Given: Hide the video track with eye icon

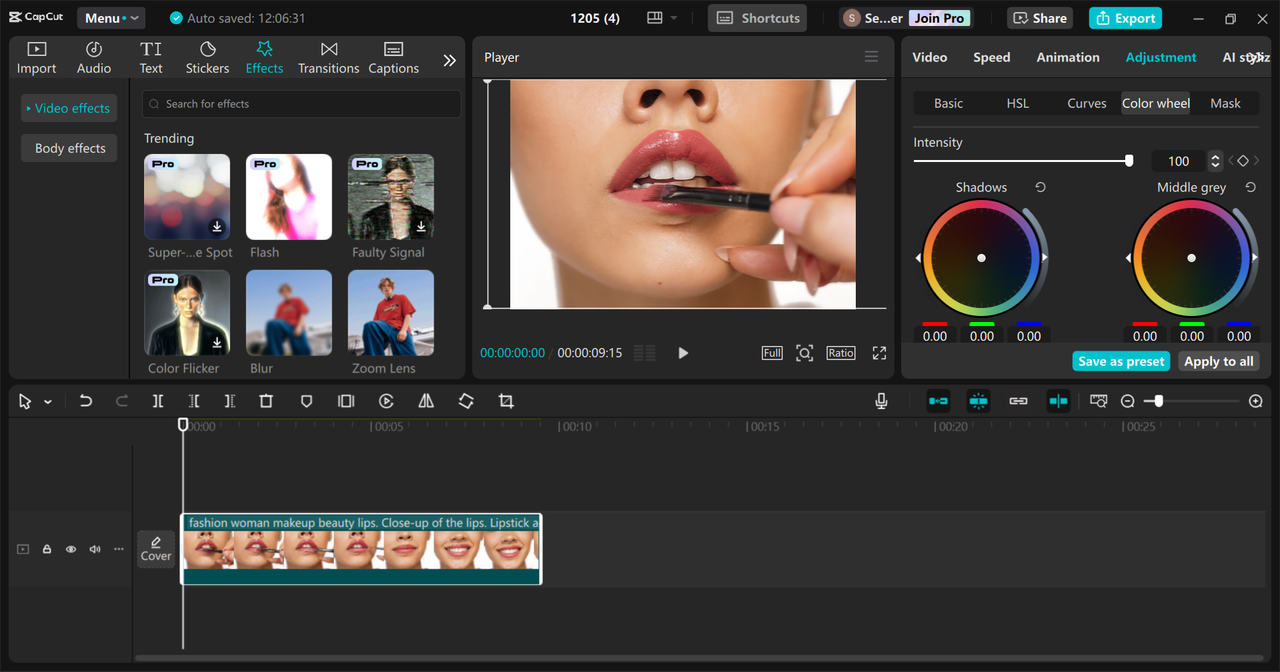Looking at the screenshot, I should coord(71,549).
